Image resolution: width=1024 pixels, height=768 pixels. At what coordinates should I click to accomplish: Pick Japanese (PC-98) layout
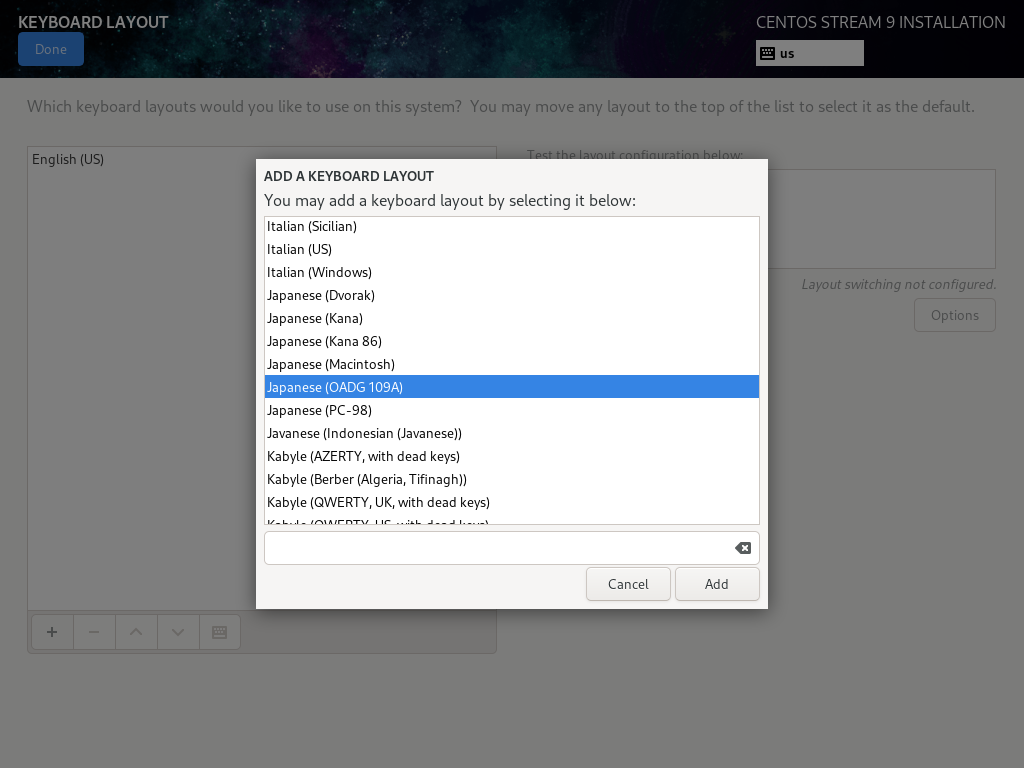[319, 410]
